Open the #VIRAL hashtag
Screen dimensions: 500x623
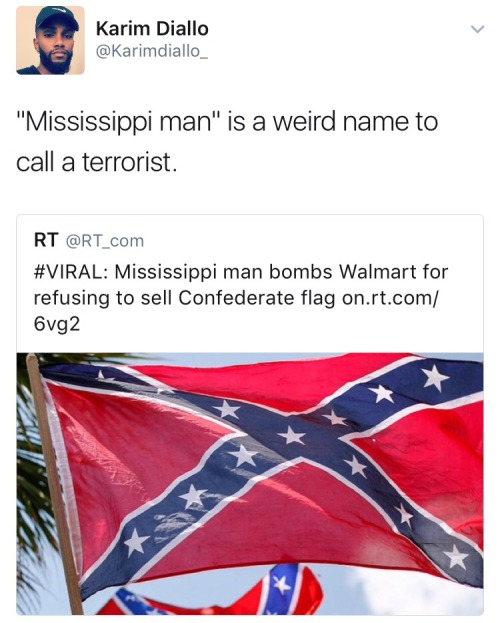click(71, 272)
